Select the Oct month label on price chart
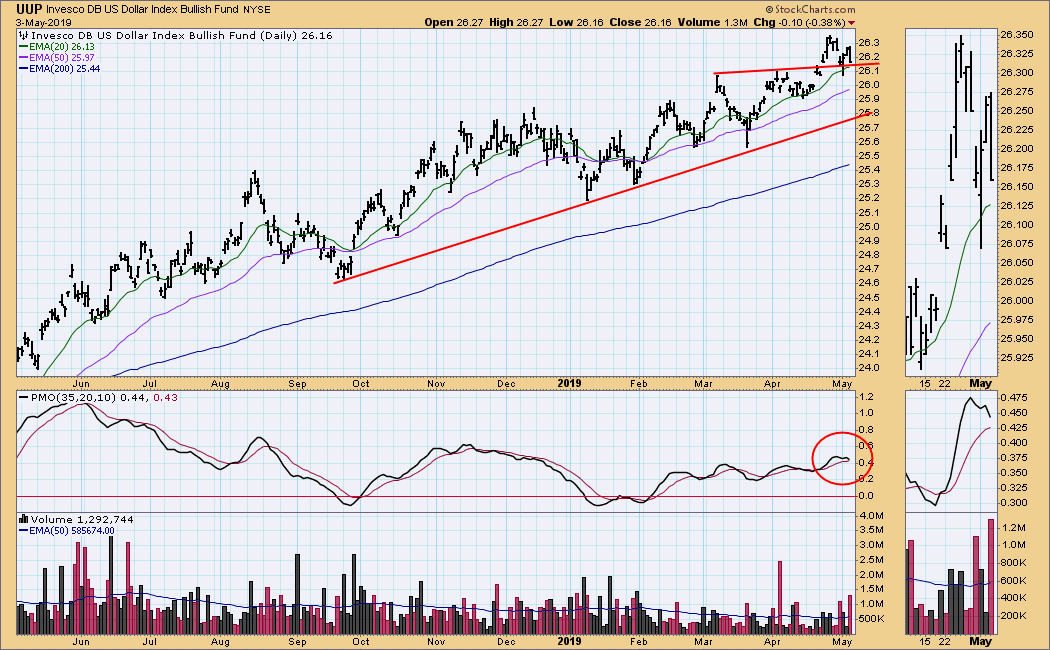Image resolution: width=1050 pixels, height=650 pixels. click(x=360, y=382)
